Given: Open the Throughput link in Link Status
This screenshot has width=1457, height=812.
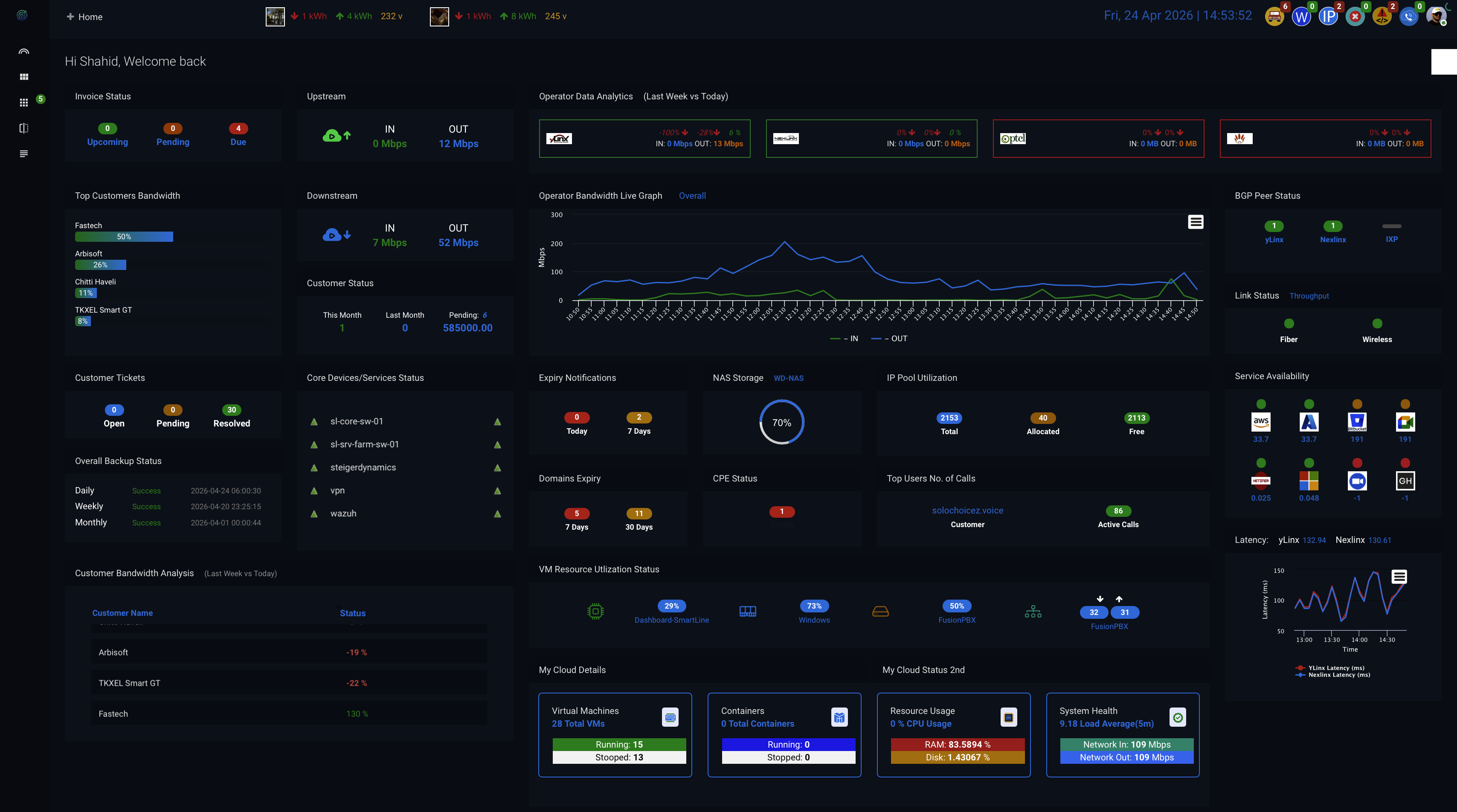Looking at the screenshot, I should (1309, 296).
